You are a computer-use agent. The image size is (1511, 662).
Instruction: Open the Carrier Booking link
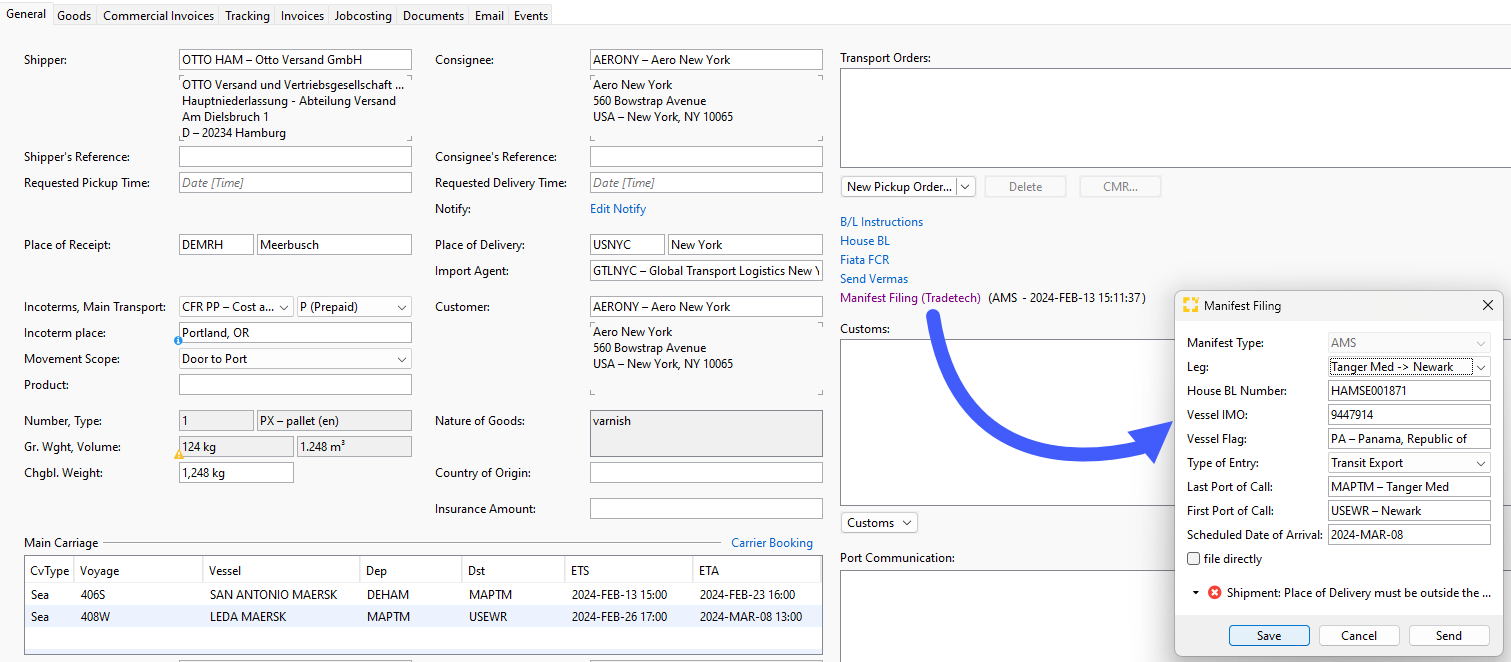tap(772, 543)
